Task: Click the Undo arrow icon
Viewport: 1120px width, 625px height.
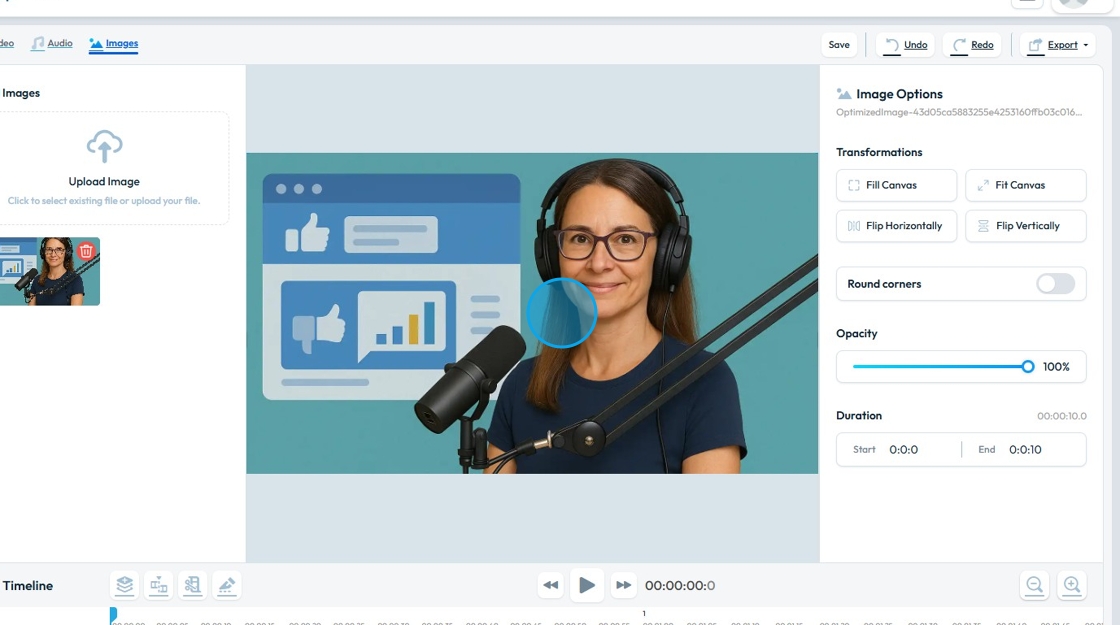Action: click(891, 45)
